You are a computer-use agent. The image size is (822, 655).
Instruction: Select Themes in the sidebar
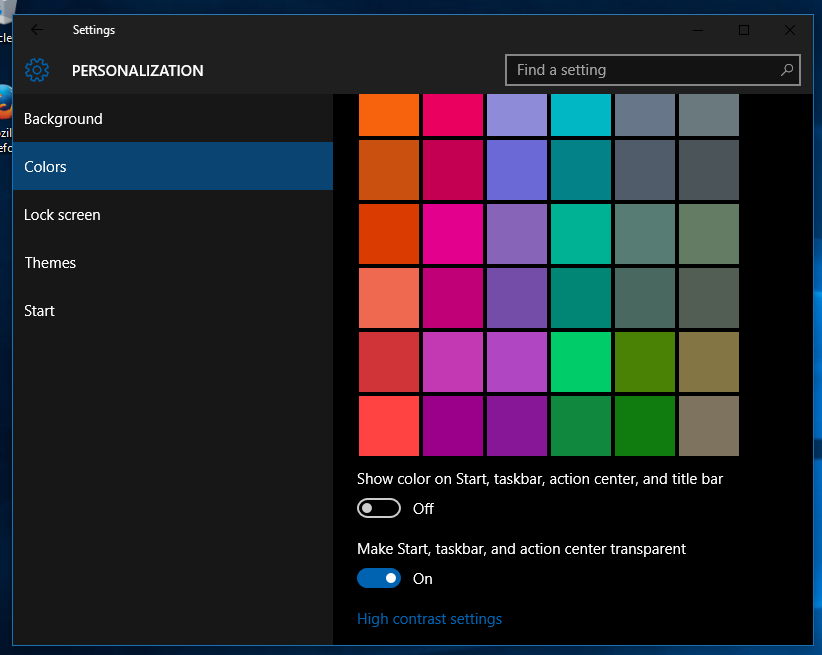(50, 262)
